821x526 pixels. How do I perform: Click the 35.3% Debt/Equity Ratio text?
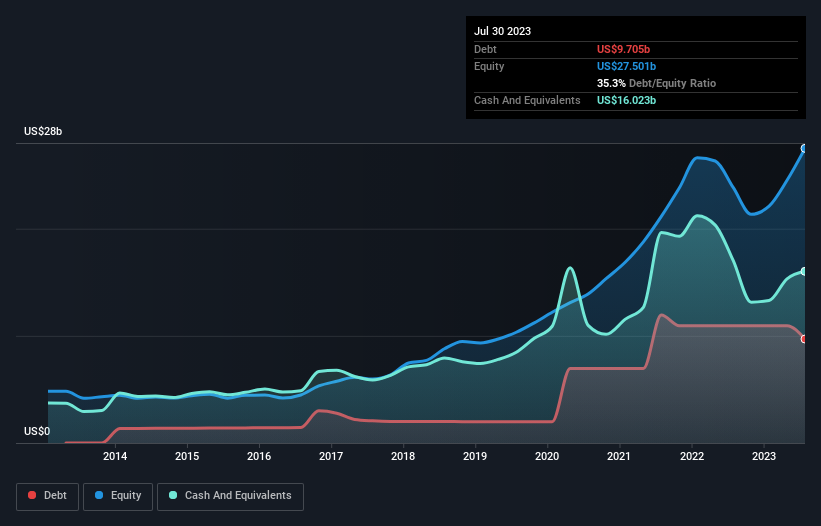[x=656, y=83]
